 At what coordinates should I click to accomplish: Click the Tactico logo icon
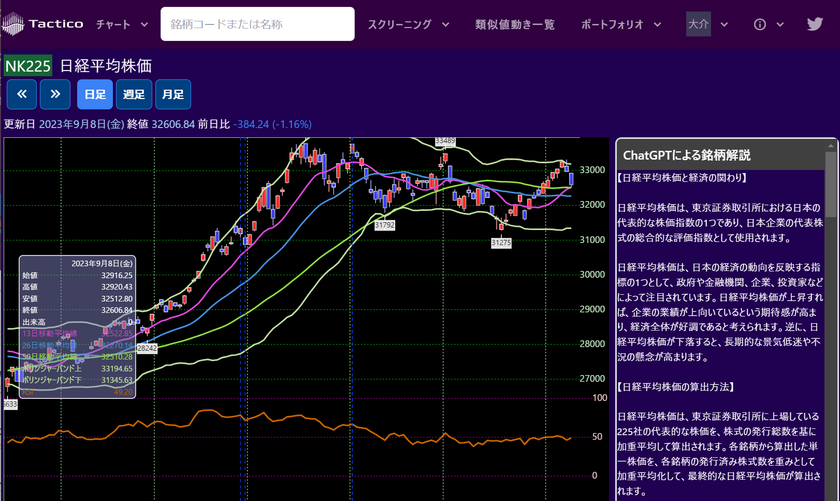pos(13,24)
